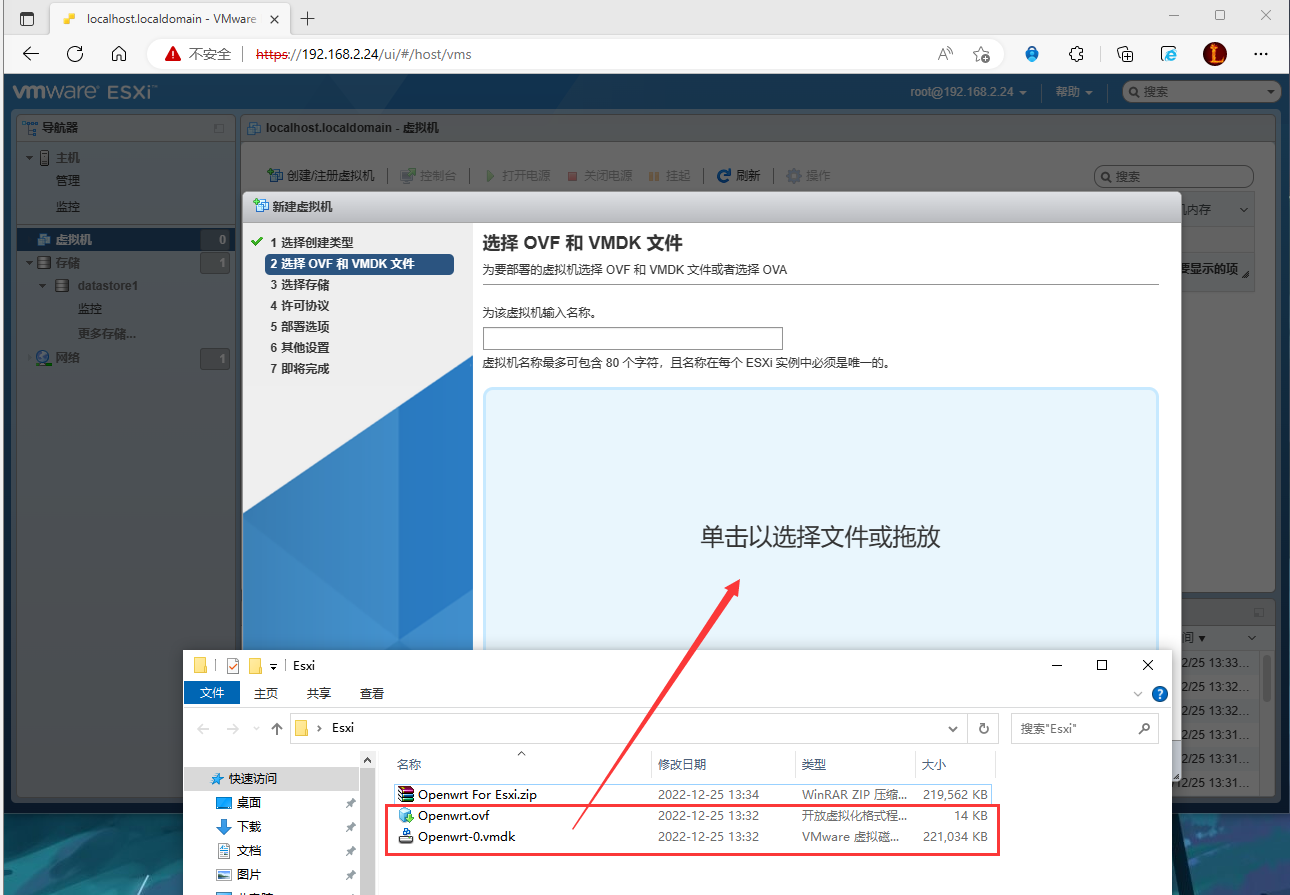Click wizard step 3 Select storage

(299, 285)
